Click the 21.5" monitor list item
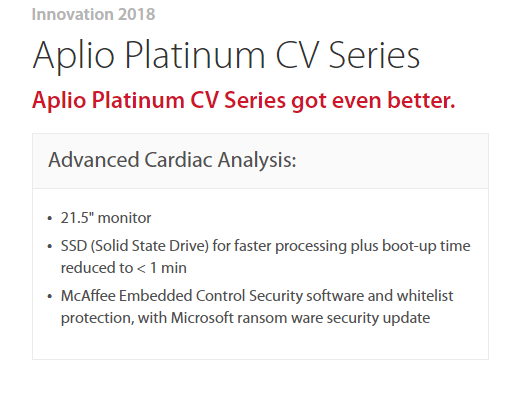This screenshot has width=507, height=408. pyautogui.click(x=106, y=218)
